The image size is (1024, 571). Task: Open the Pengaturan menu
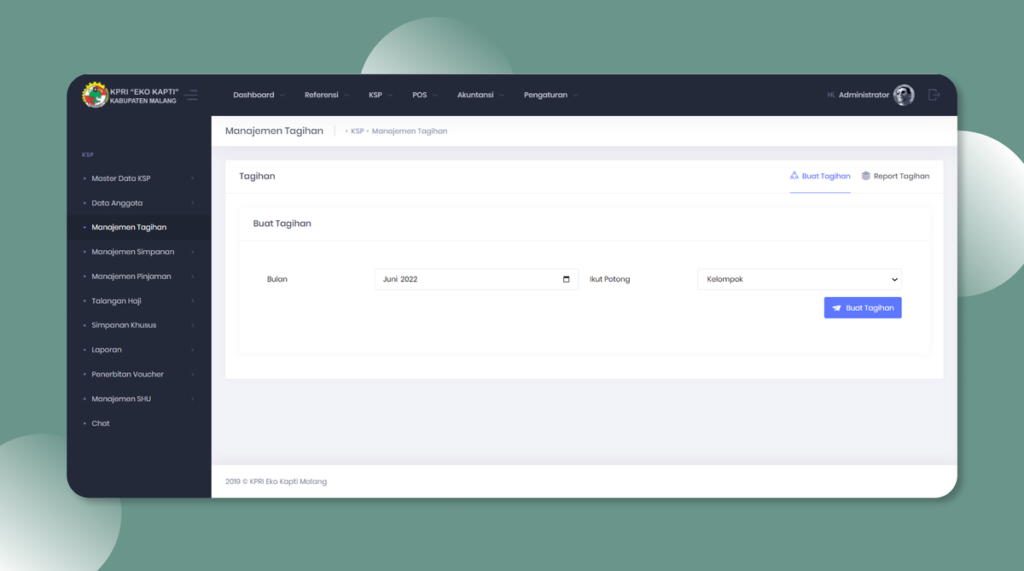[x=551, y=95]
